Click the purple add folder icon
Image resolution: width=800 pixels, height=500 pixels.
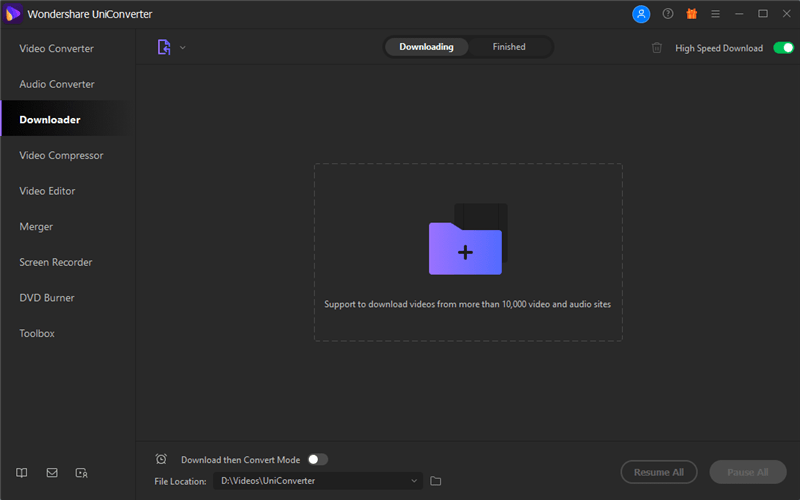point(465,248)
